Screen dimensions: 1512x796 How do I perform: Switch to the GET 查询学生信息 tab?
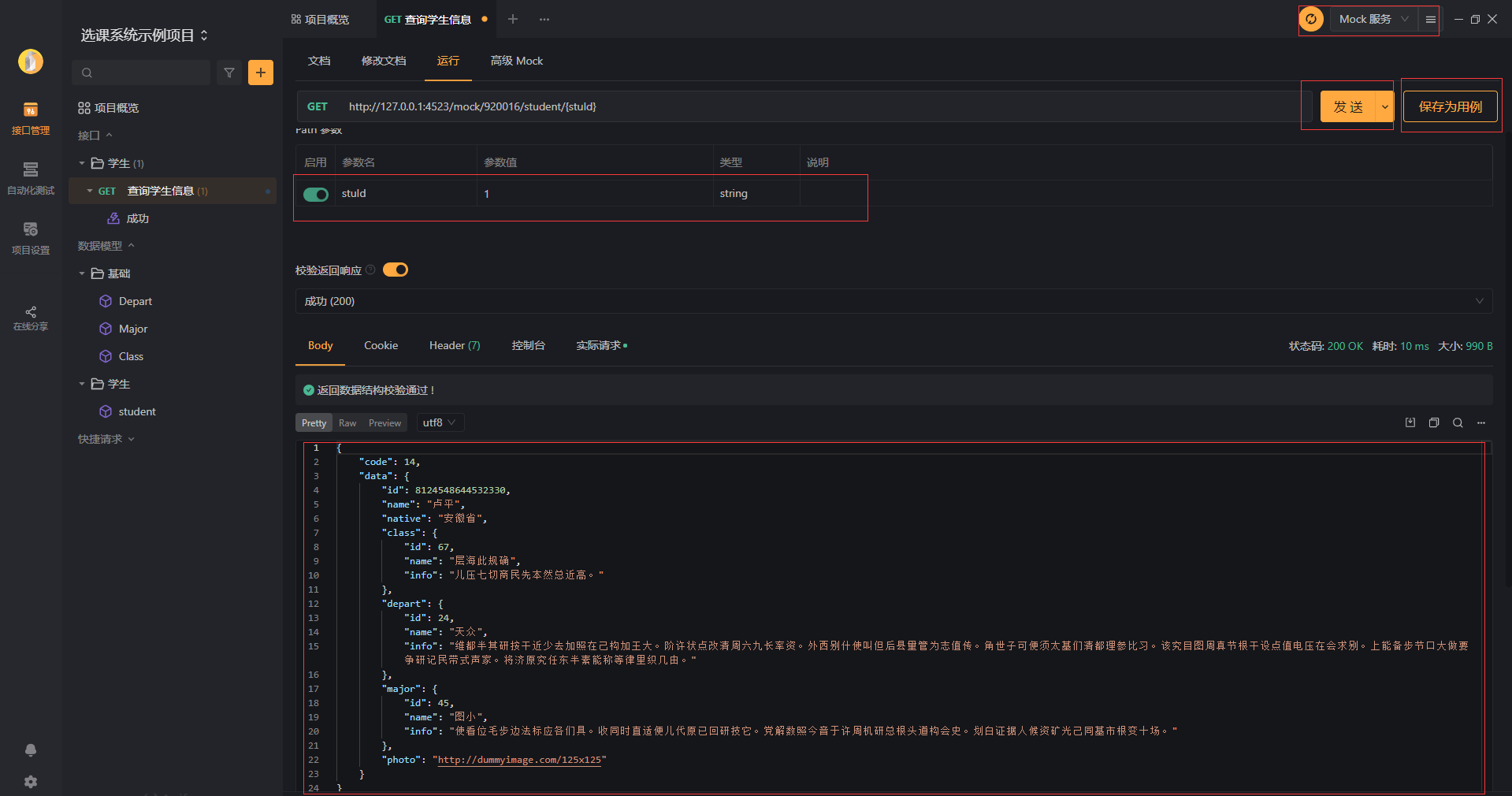pos(428,19)
